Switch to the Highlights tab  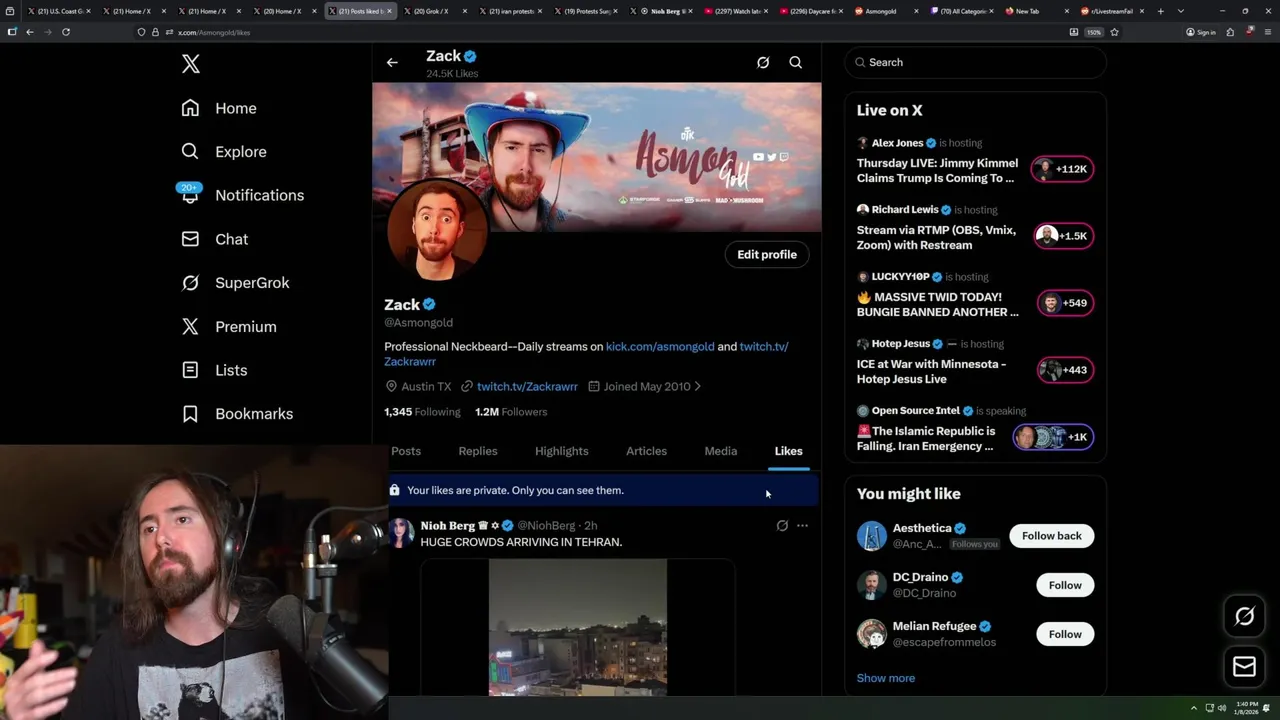(x=562, y=451)
